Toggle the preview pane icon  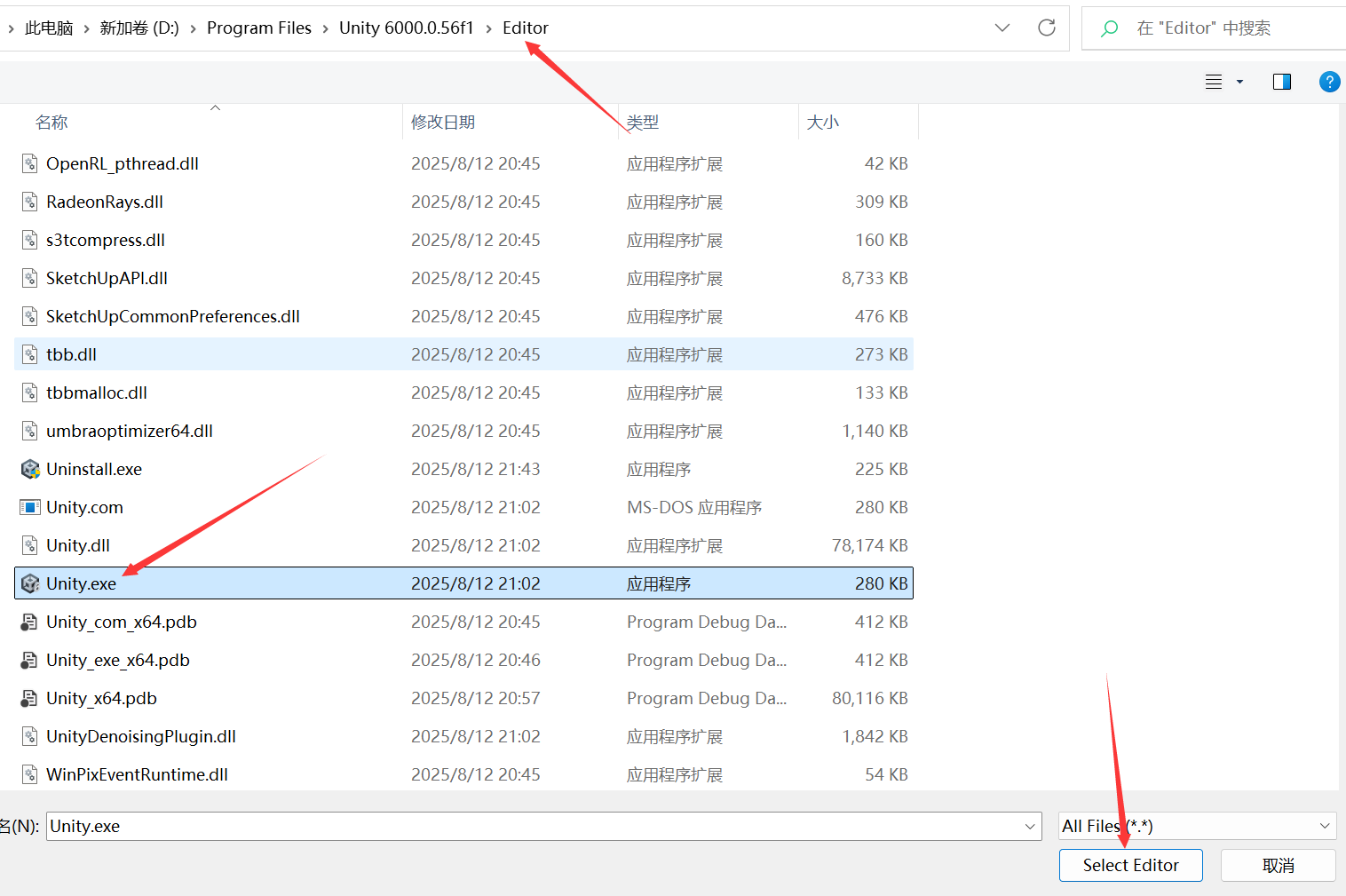[x=1282, y=82]
